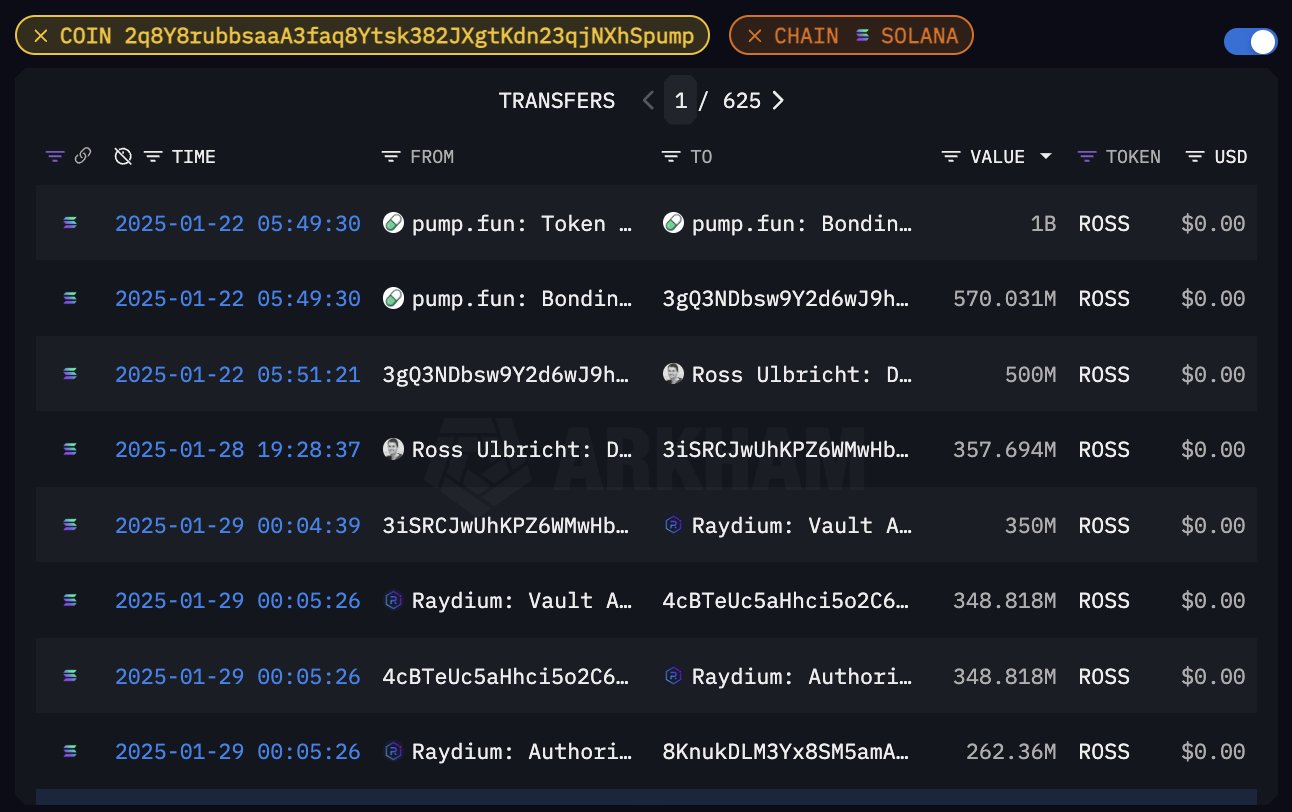The image size is (1292, 812).
Task: Open recipient address 3iSRCJwUhKPZ6WMwHb
Action: 788,450
